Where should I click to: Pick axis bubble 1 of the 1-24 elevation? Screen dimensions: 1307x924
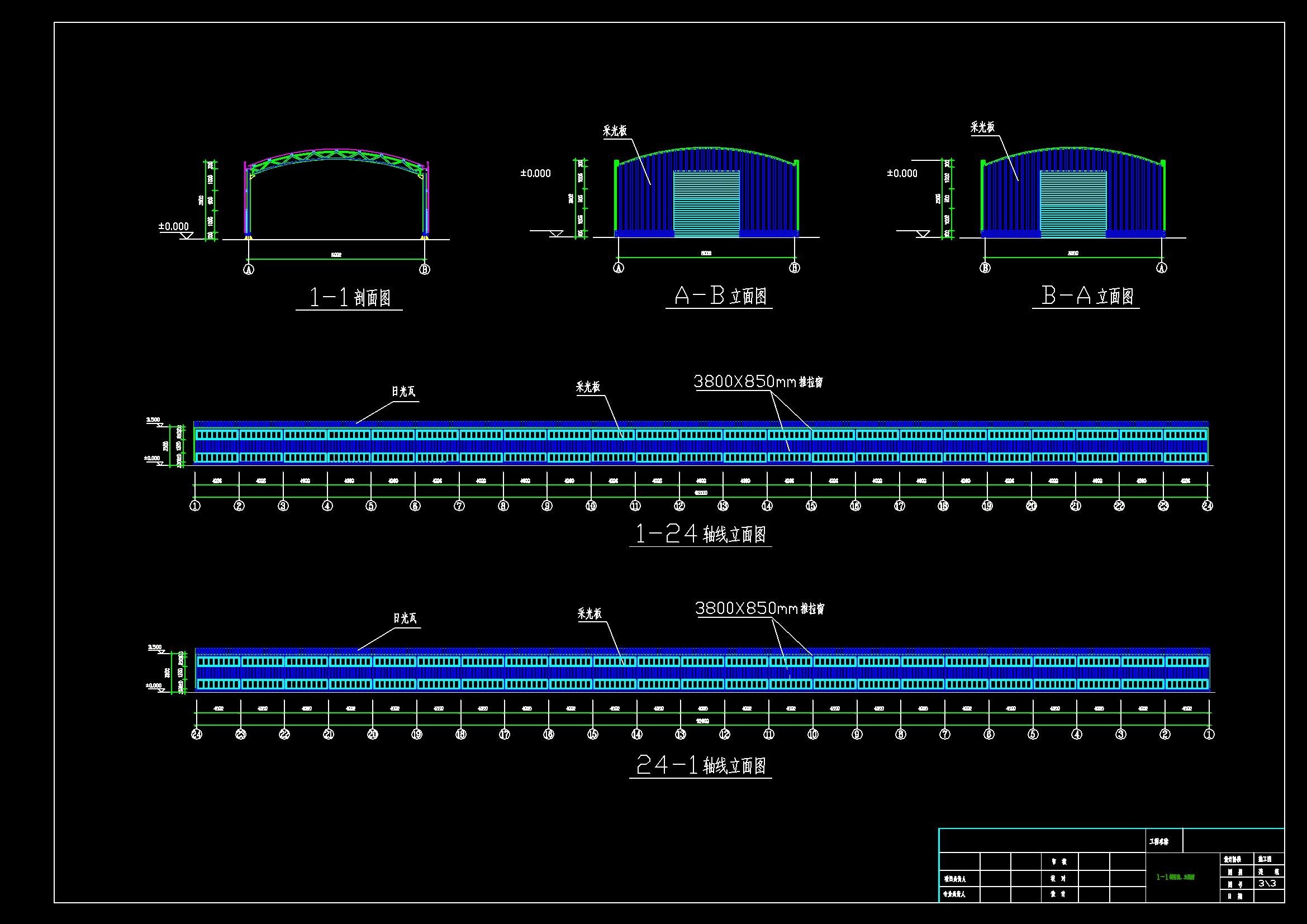click(x=195, y=506)
